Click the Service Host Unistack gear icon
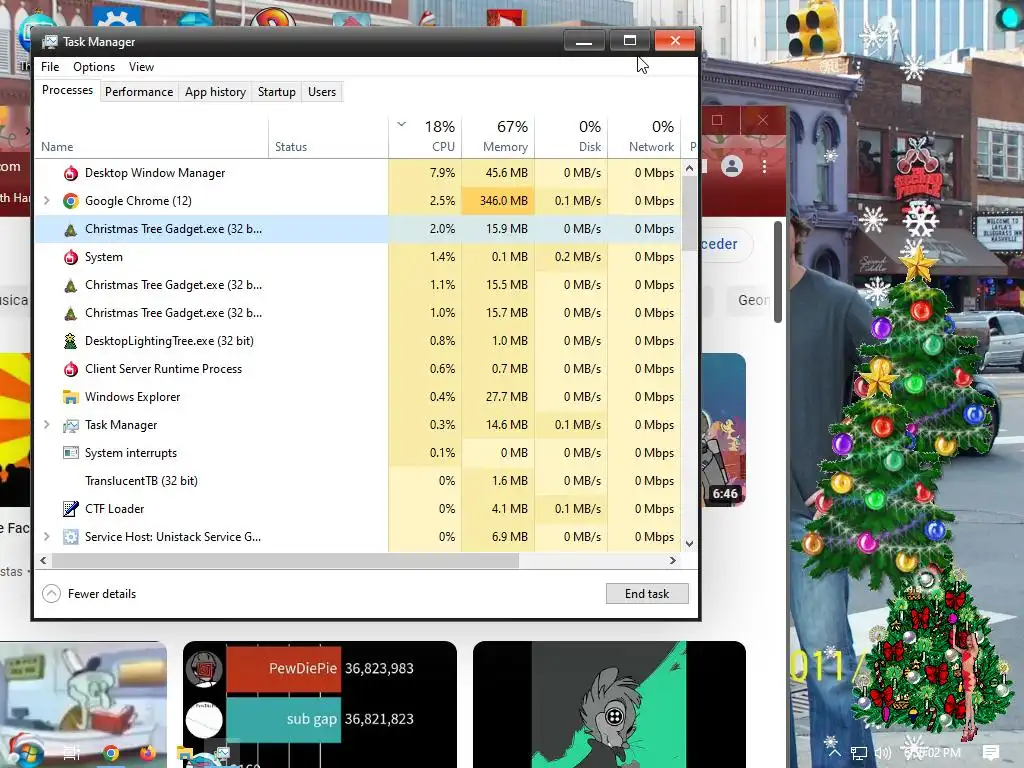The height and width of the screenshot is (768, 1024). pos(71,537)
